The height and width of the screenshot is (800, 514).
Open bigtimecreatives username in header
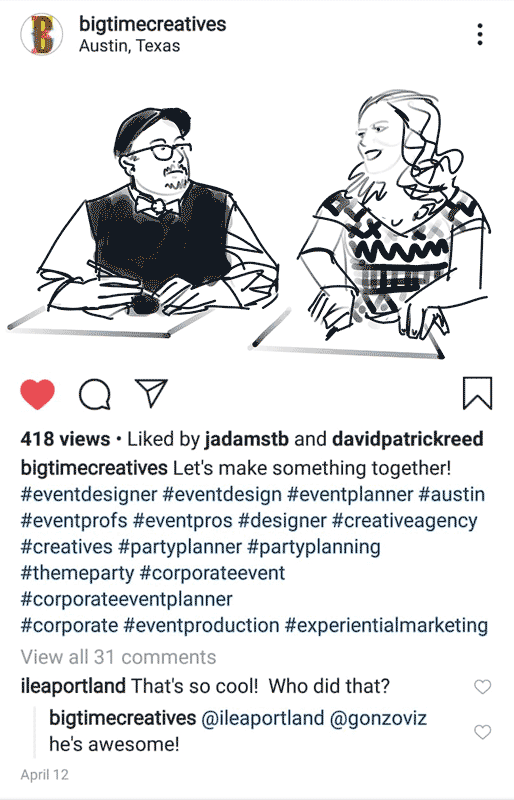point(153,24)
